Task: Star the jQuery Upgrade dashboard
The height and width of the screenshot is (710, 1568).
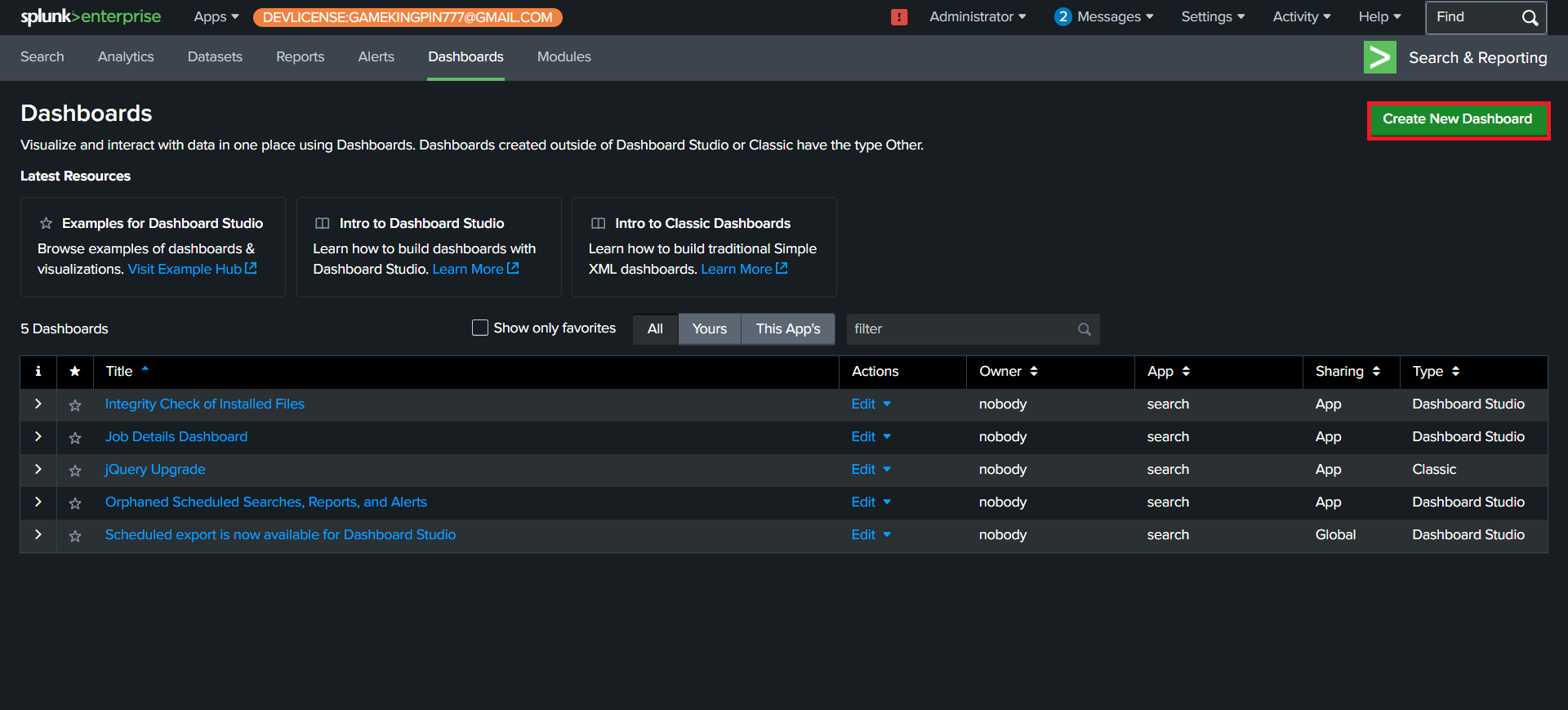Action: (x=75, y=471)
